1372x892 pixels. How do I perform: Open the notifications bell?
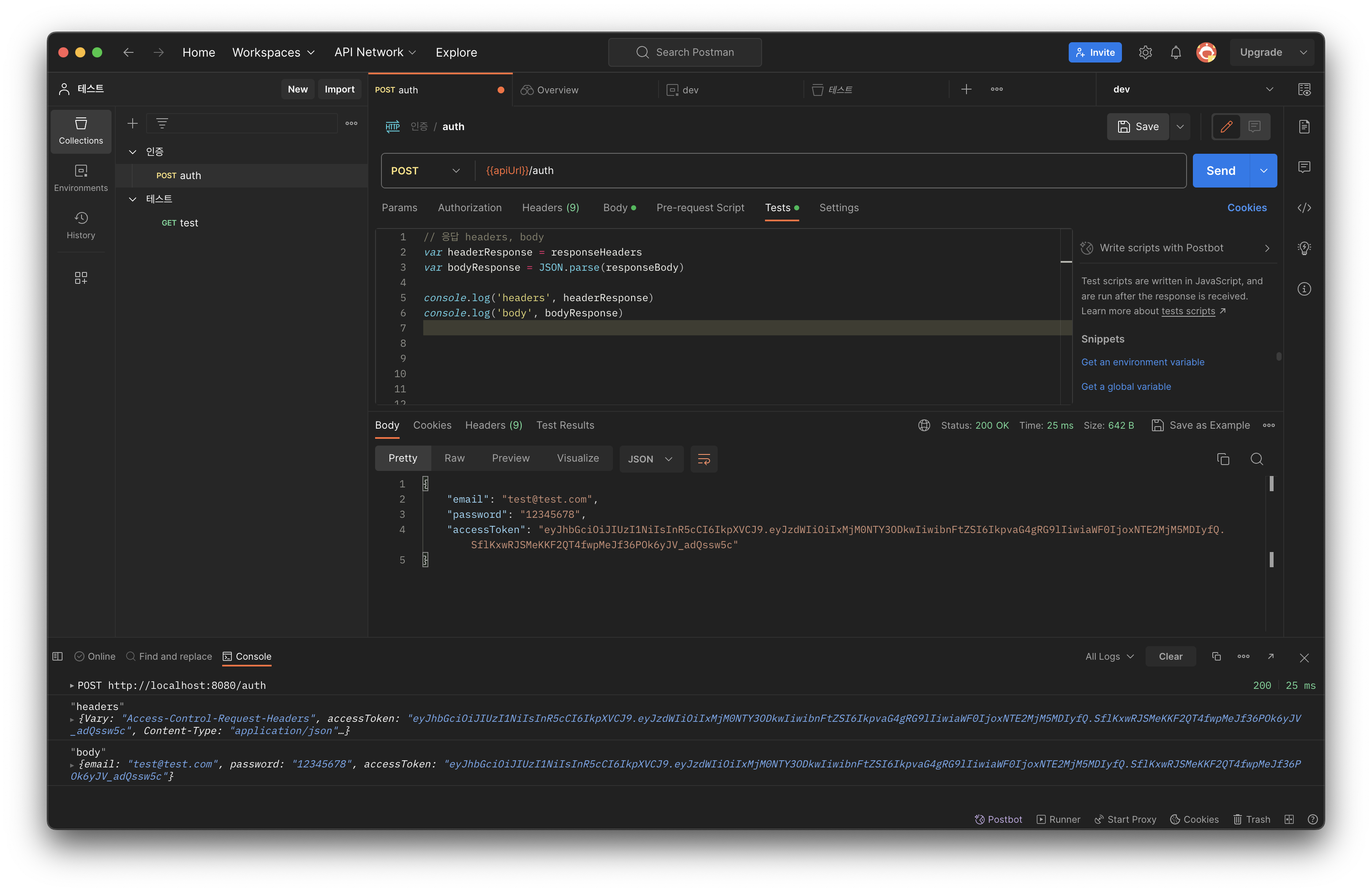(x=1176, y=52)
